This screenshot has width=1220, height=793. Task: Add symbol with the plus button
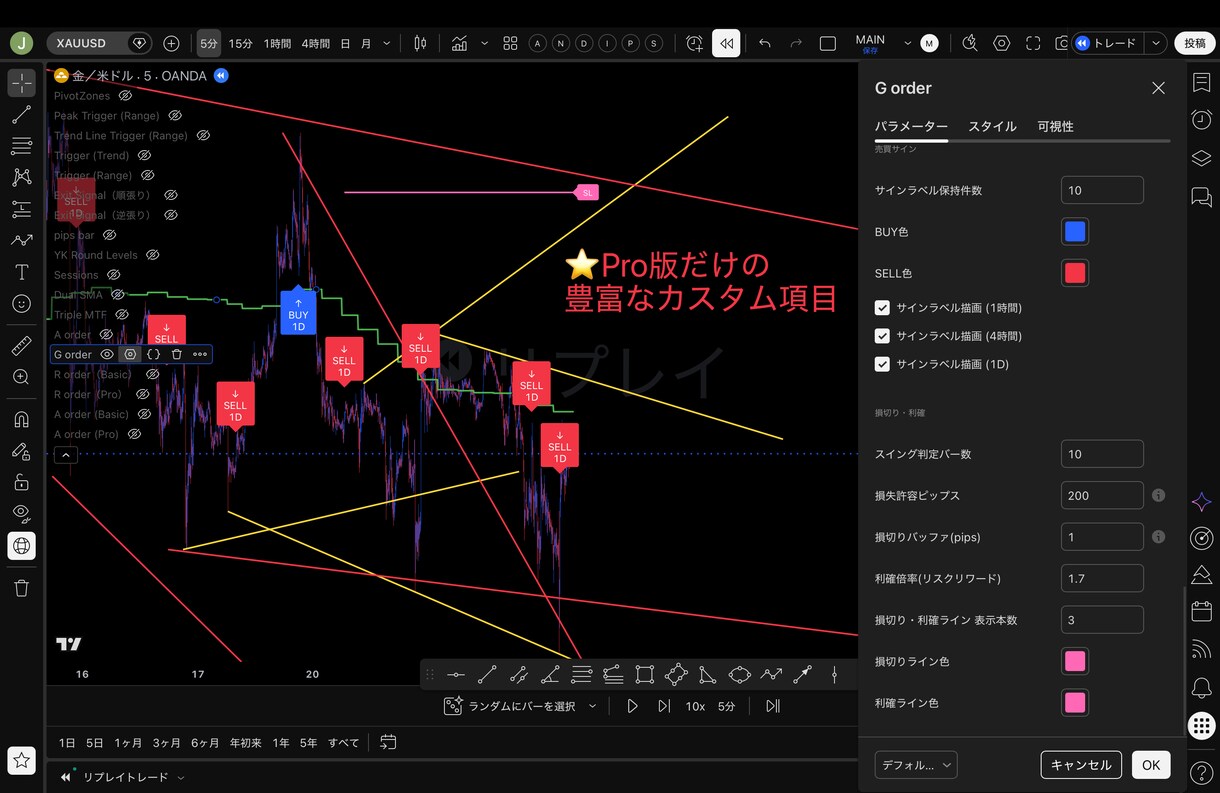171,43
